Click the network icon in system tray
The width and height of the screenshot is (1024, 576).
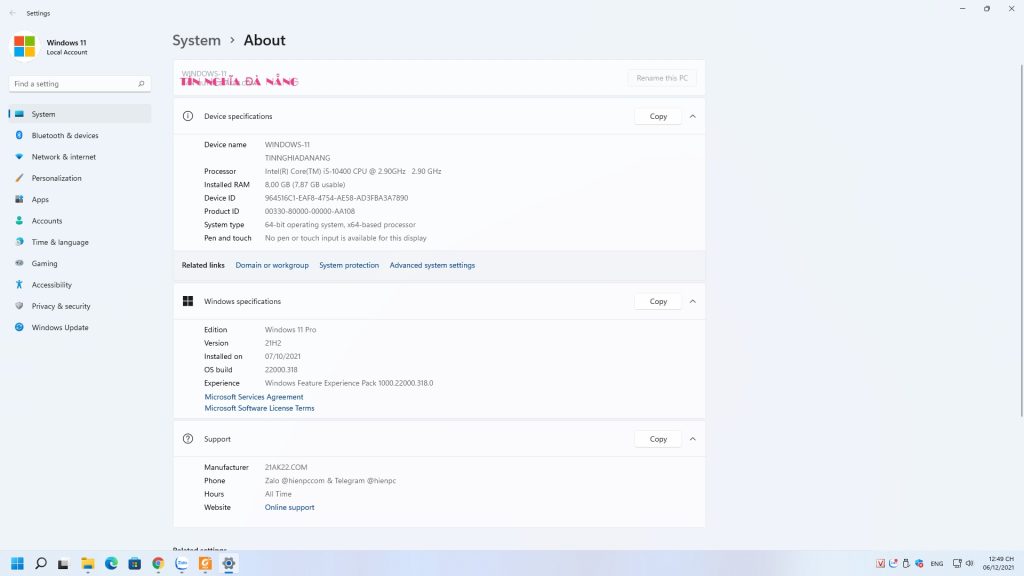(957, 564)
